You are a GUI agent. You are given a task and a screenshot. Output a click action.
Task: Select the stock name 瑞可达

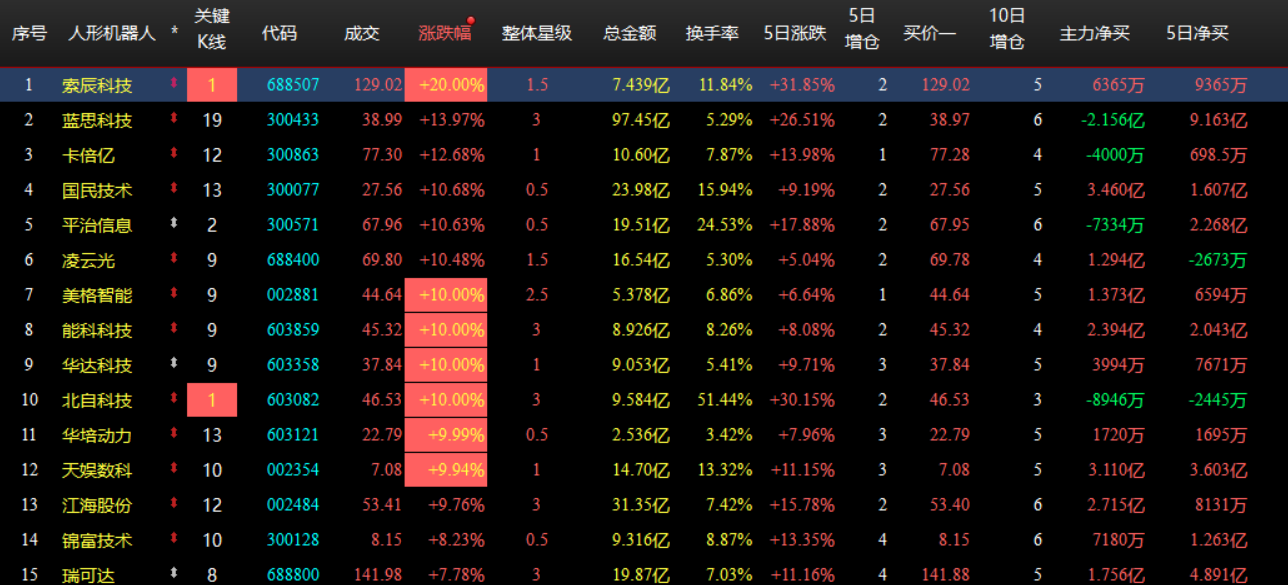coord(88,576)
